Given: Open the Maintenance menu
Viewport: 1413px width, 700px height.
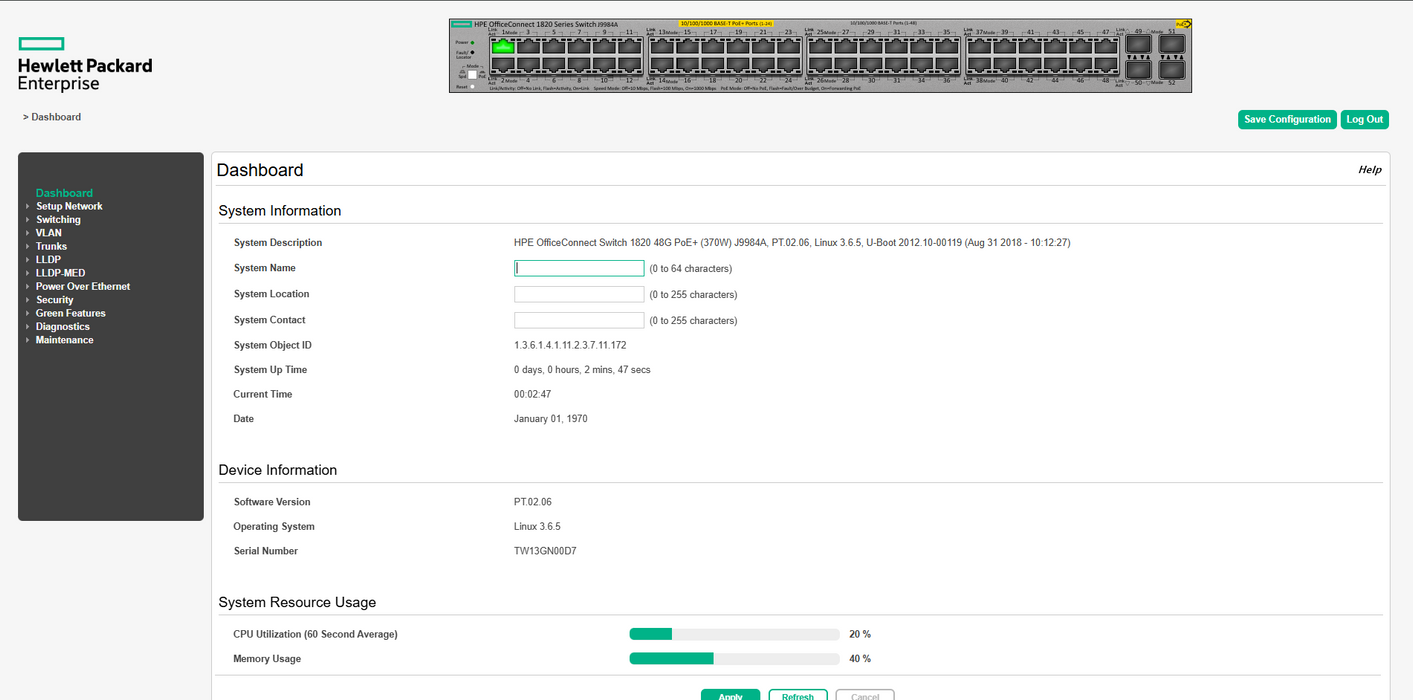Looking at the screenshot, I should coord(65,340).
